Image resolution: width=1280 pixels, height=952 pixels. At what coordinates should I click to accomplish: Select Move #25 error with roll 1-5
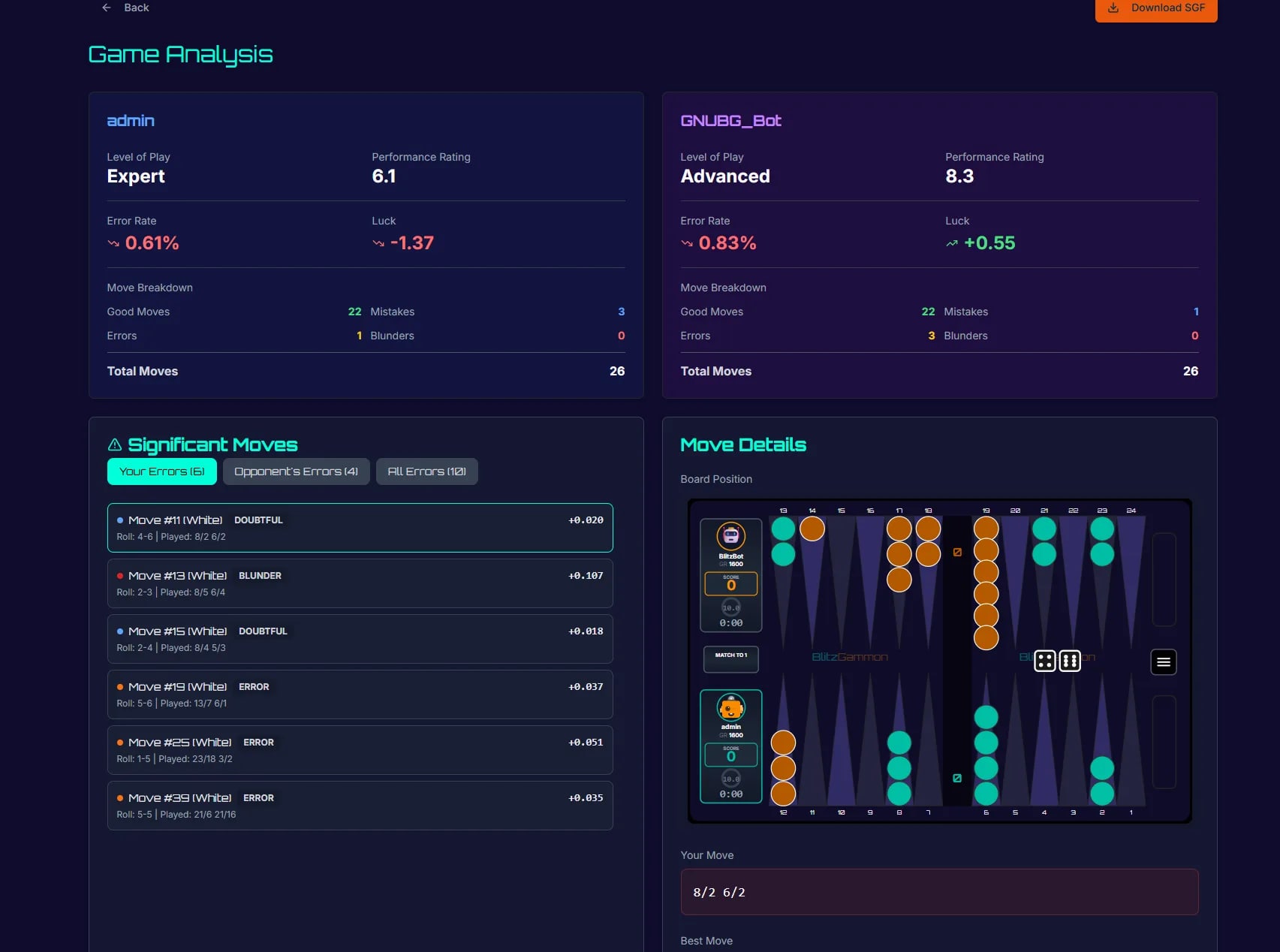coord(360,750)
